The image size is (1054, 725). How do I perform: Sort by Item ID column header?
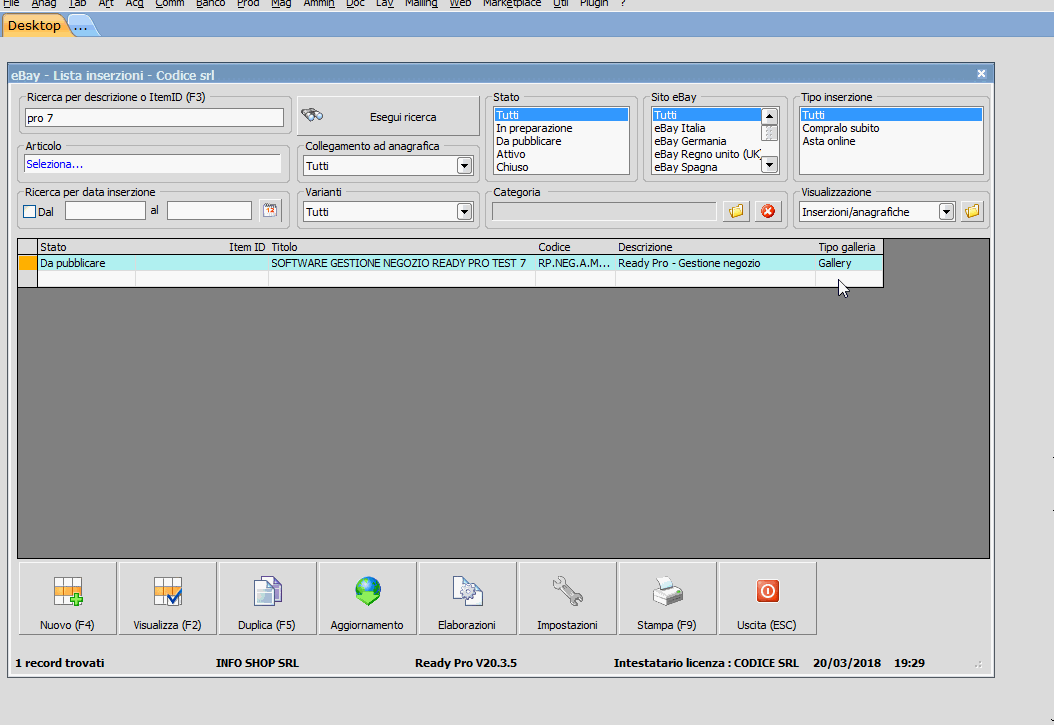[202, 247]
